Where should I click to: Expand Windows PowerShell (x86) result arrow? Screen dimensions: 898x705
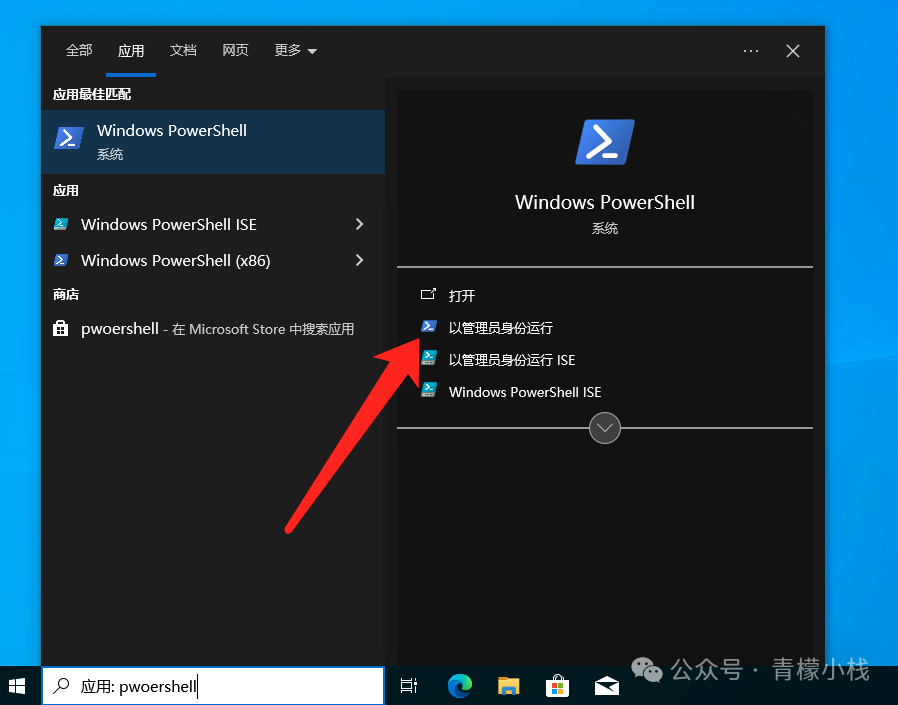click(359, 261)
